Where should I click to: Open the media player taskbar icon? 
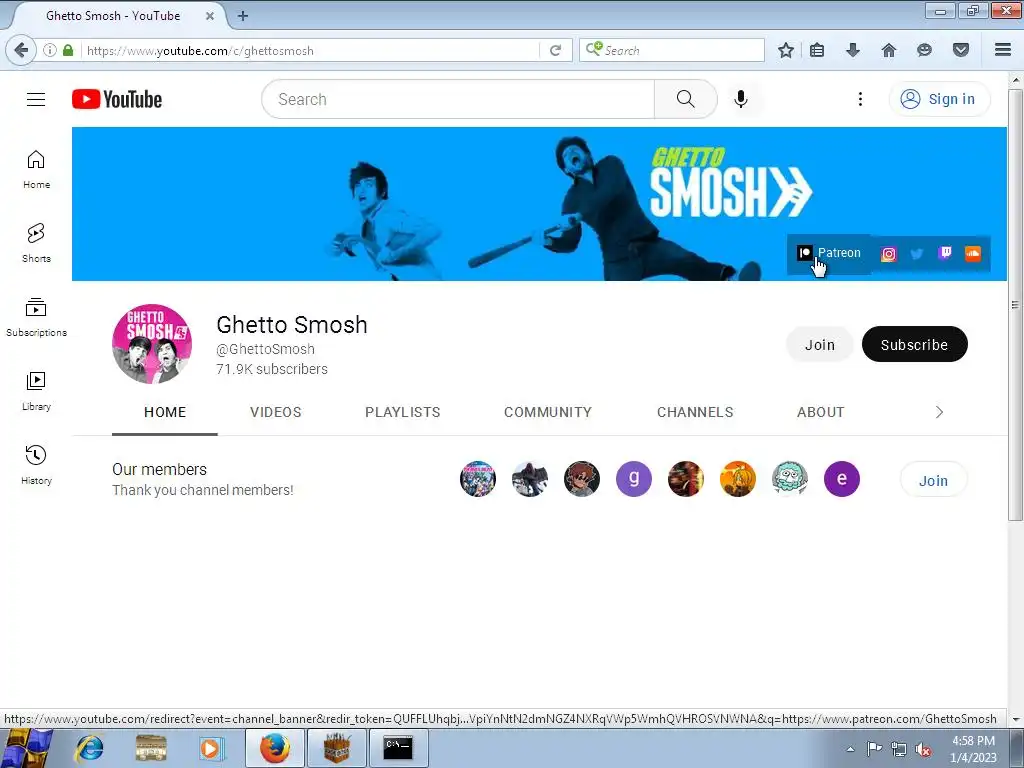point(210,748)
